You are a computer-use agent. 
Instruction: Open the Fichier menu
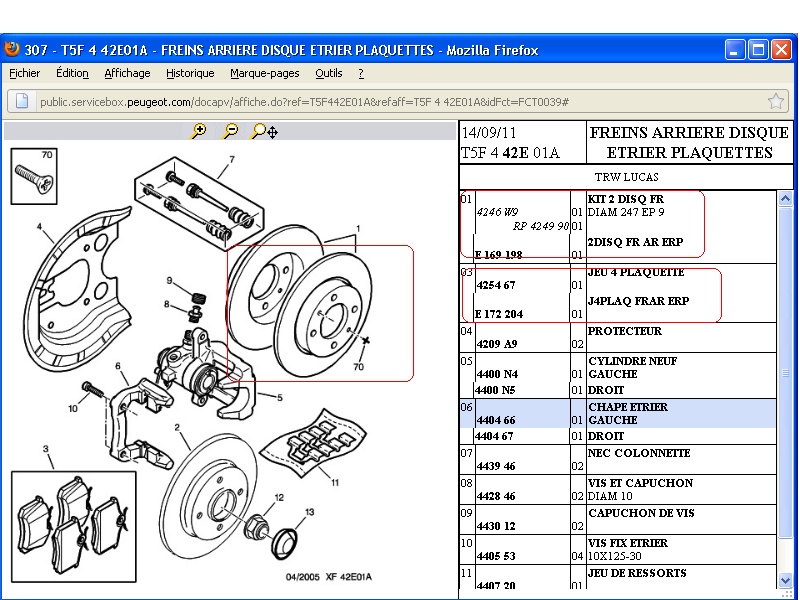tap(24, 73)
